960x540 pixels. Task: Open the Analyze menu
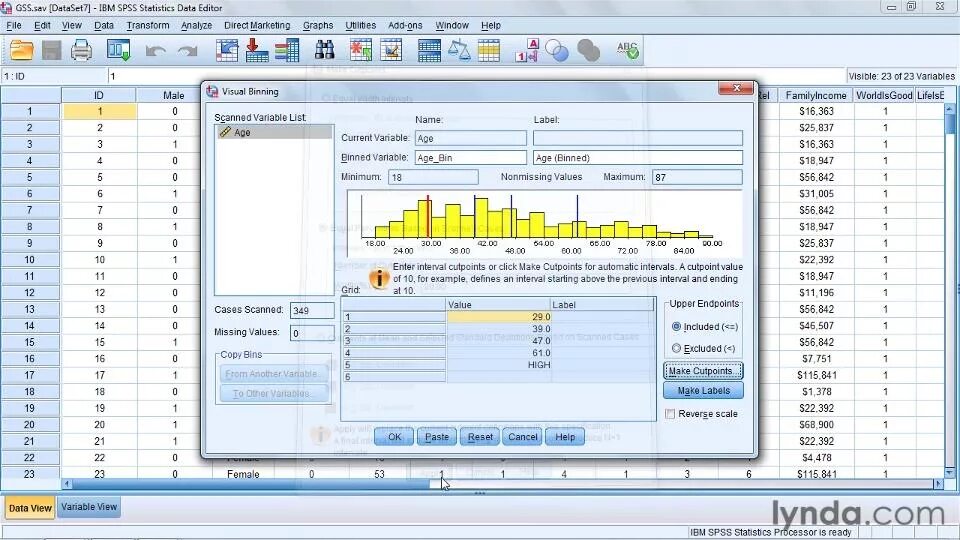pos(196,25)
